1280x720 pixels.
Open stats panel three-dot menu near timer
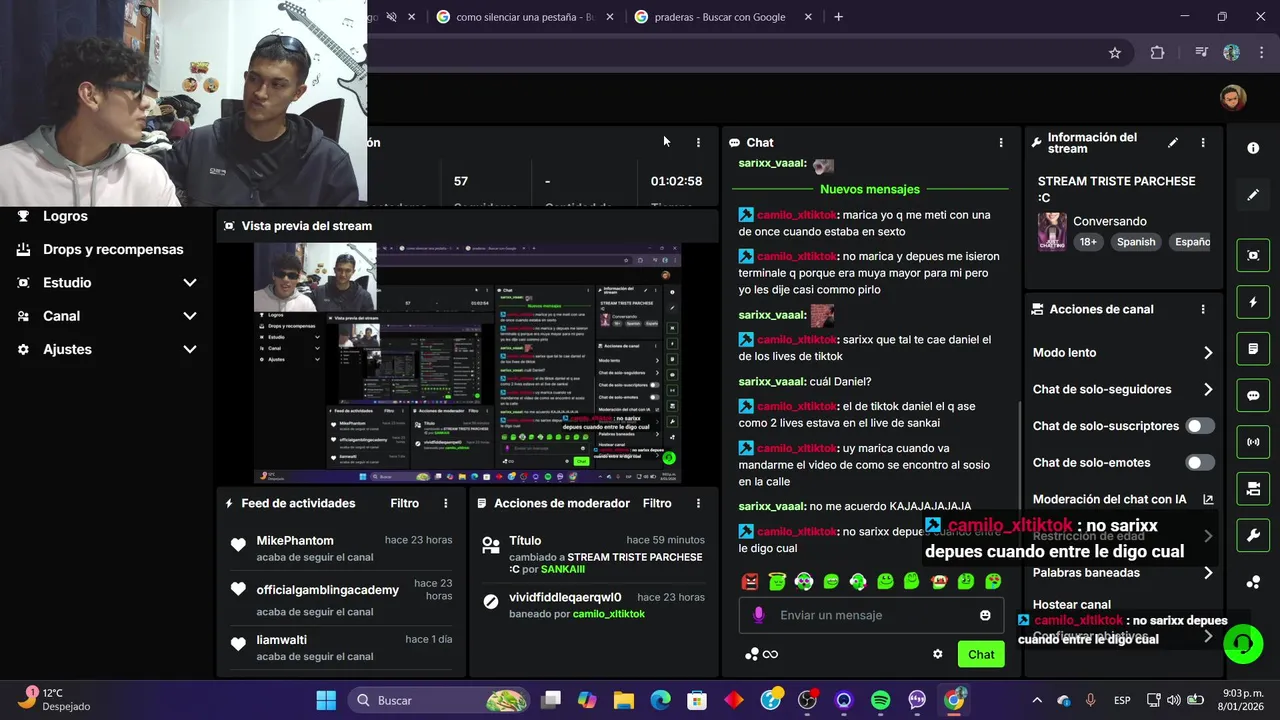(x=698, y=143)
